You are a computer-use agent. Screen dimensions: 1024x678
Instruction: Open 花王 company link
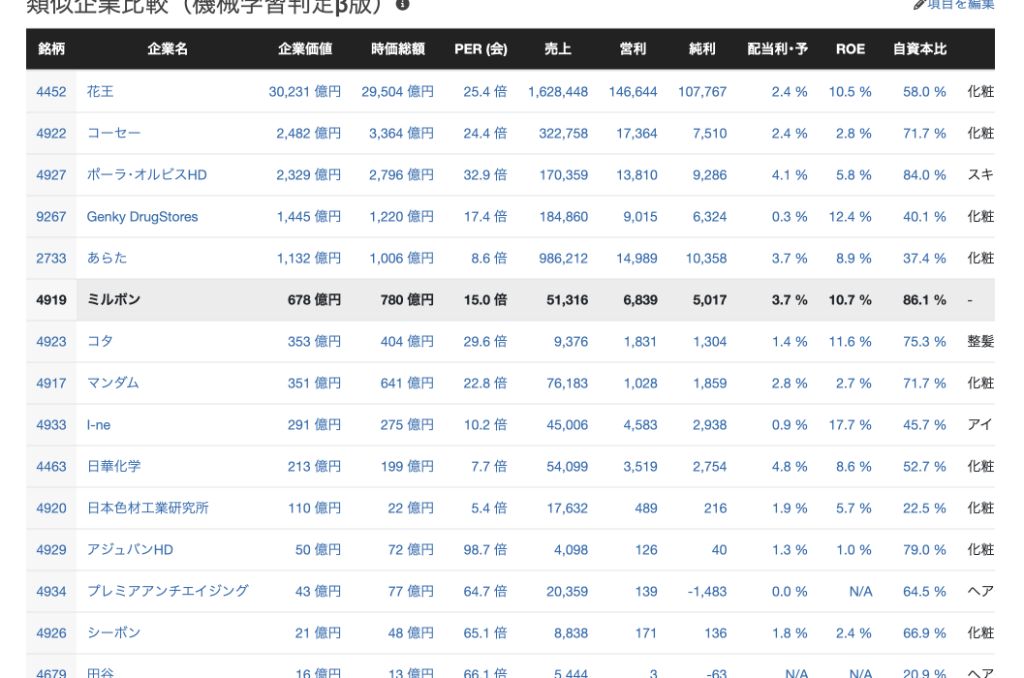(100, 91)
